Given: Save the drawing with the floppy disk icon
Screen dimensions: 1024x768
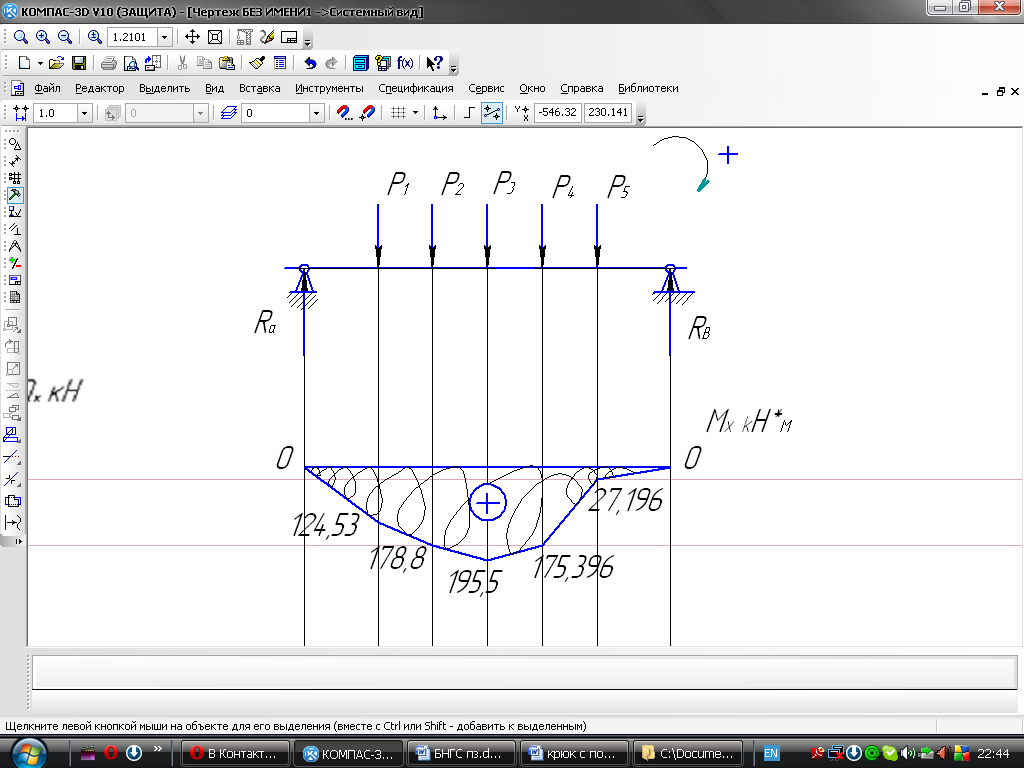Looking at the screenshot, I should [x=78, y=63].
